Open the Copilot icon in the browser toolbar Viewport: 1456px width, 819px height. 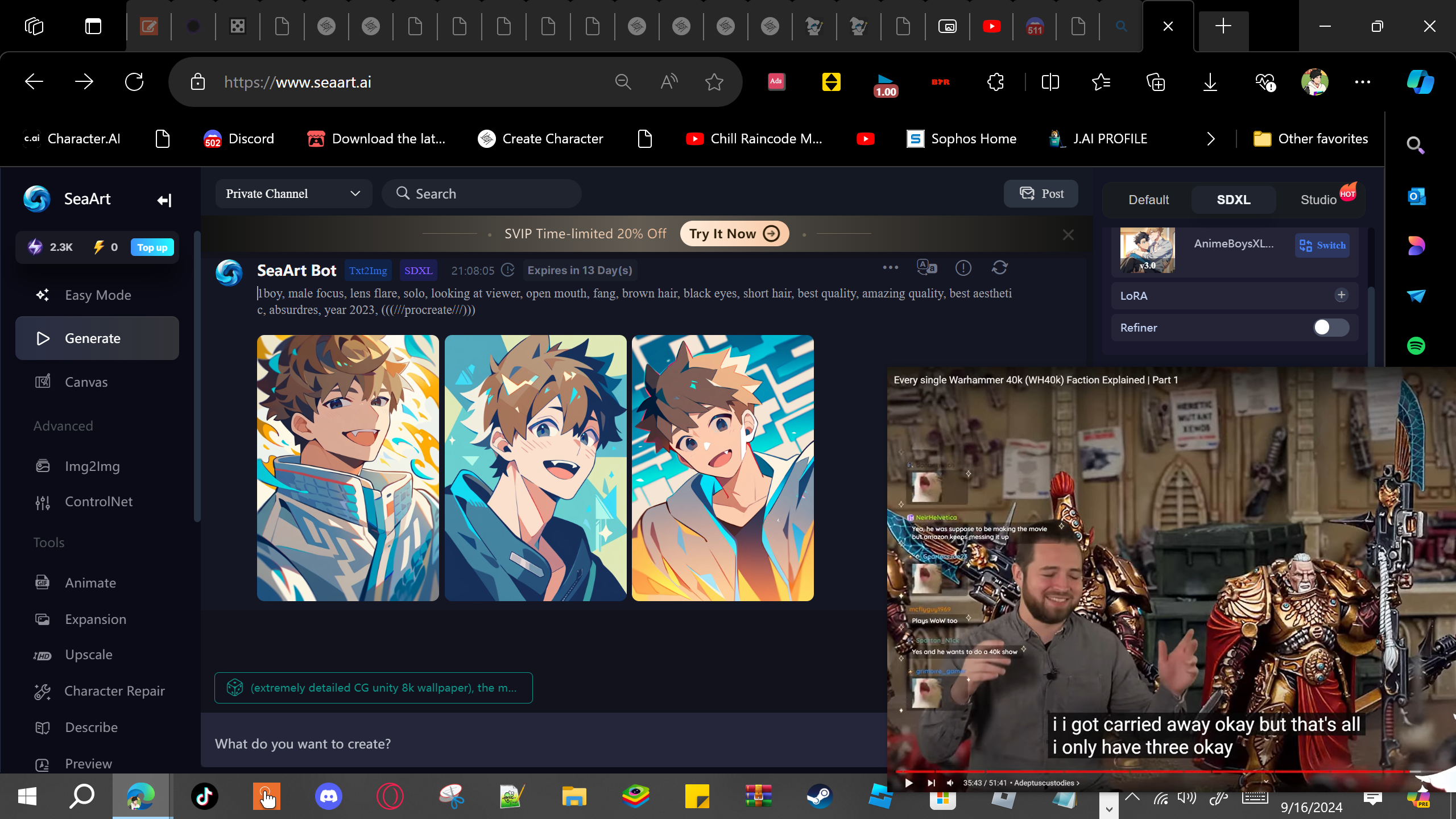pyautogui.click(x=1420, y=82)
